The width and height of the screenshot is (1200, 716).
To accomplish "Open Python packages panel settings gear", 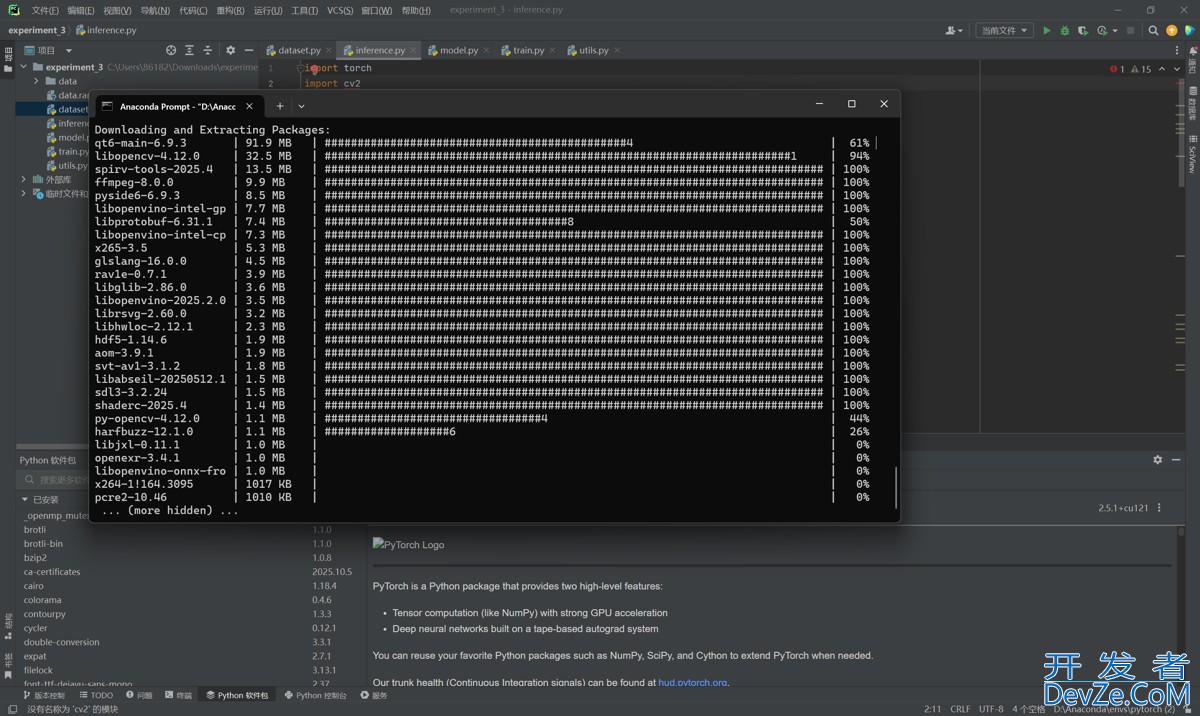I will pyautogui.click(x=1158, y=460).
